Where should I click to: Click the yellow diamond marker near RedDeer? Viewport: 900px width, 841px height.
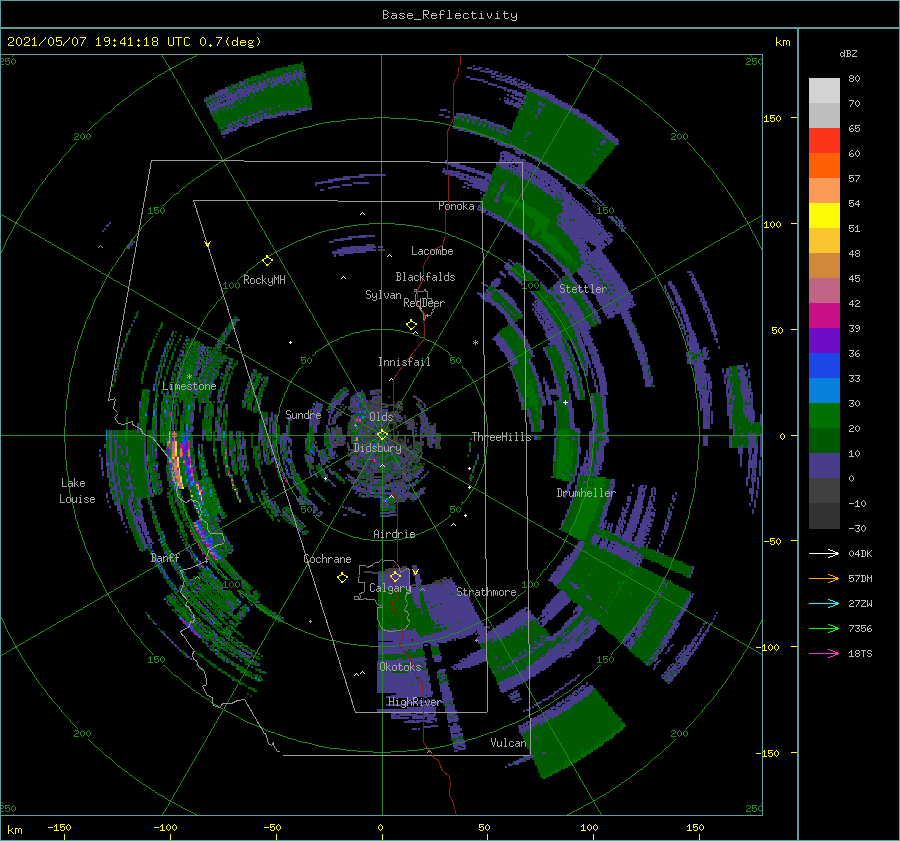click(x=411, y=325)
